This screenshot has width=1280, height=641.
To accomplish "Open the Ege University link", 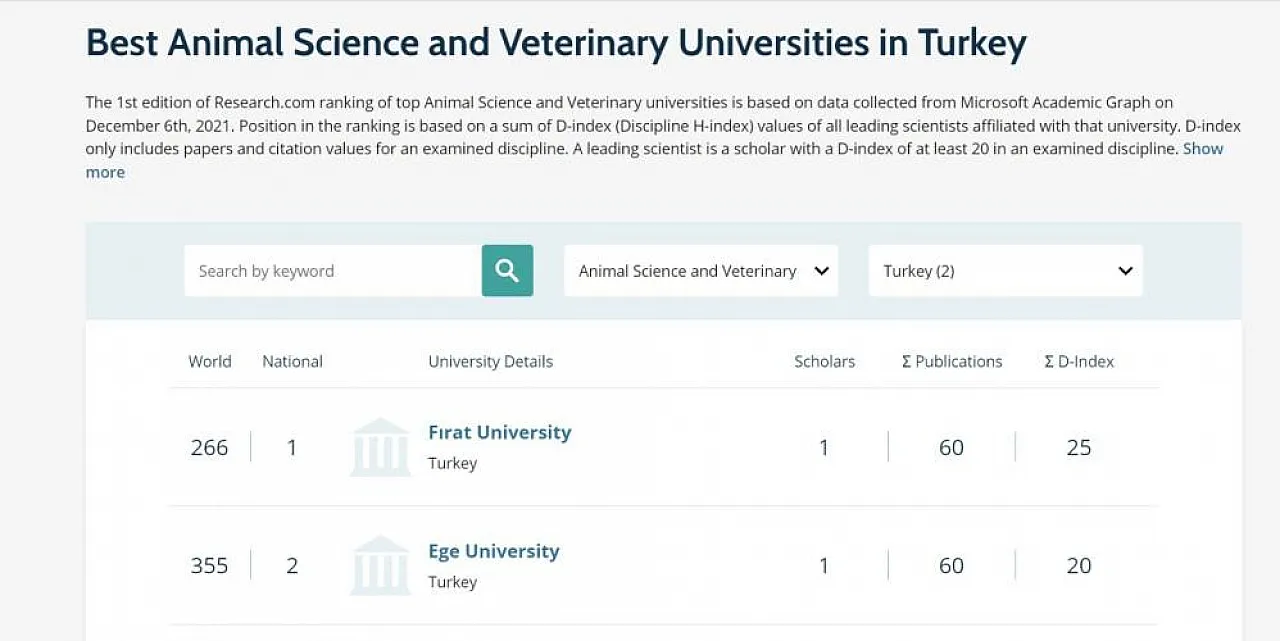I will 493,551.
